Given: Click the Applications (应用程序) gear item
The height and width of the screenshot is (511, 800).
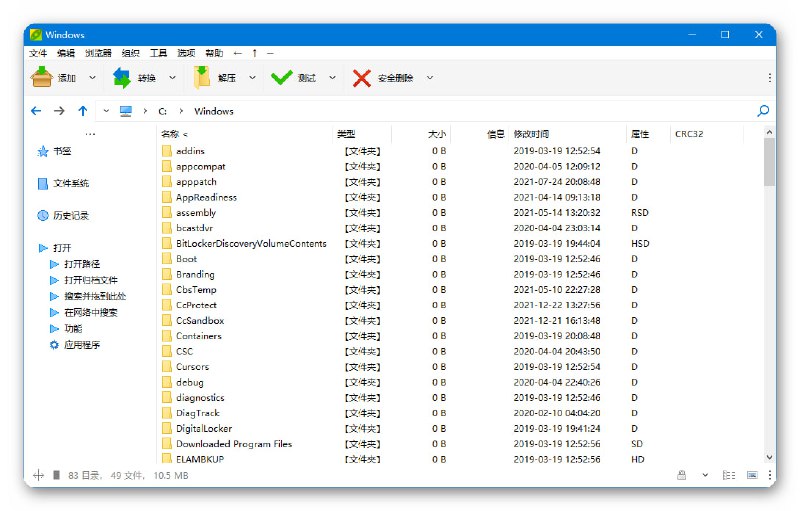Looking at the screenshot, I should click(74, 345).
